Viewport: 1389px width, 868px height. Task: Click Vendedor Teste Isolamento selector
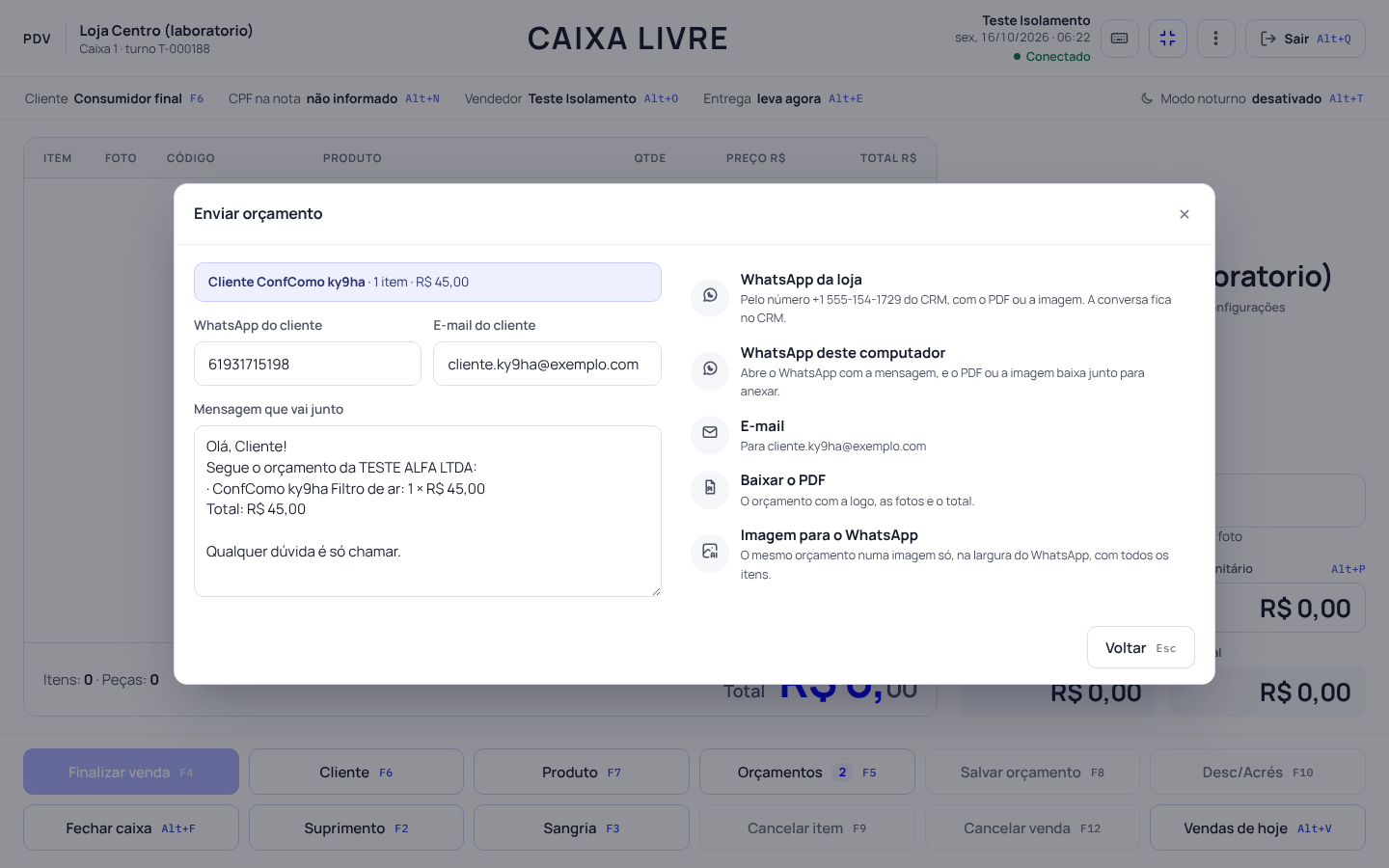pos(571,98)
